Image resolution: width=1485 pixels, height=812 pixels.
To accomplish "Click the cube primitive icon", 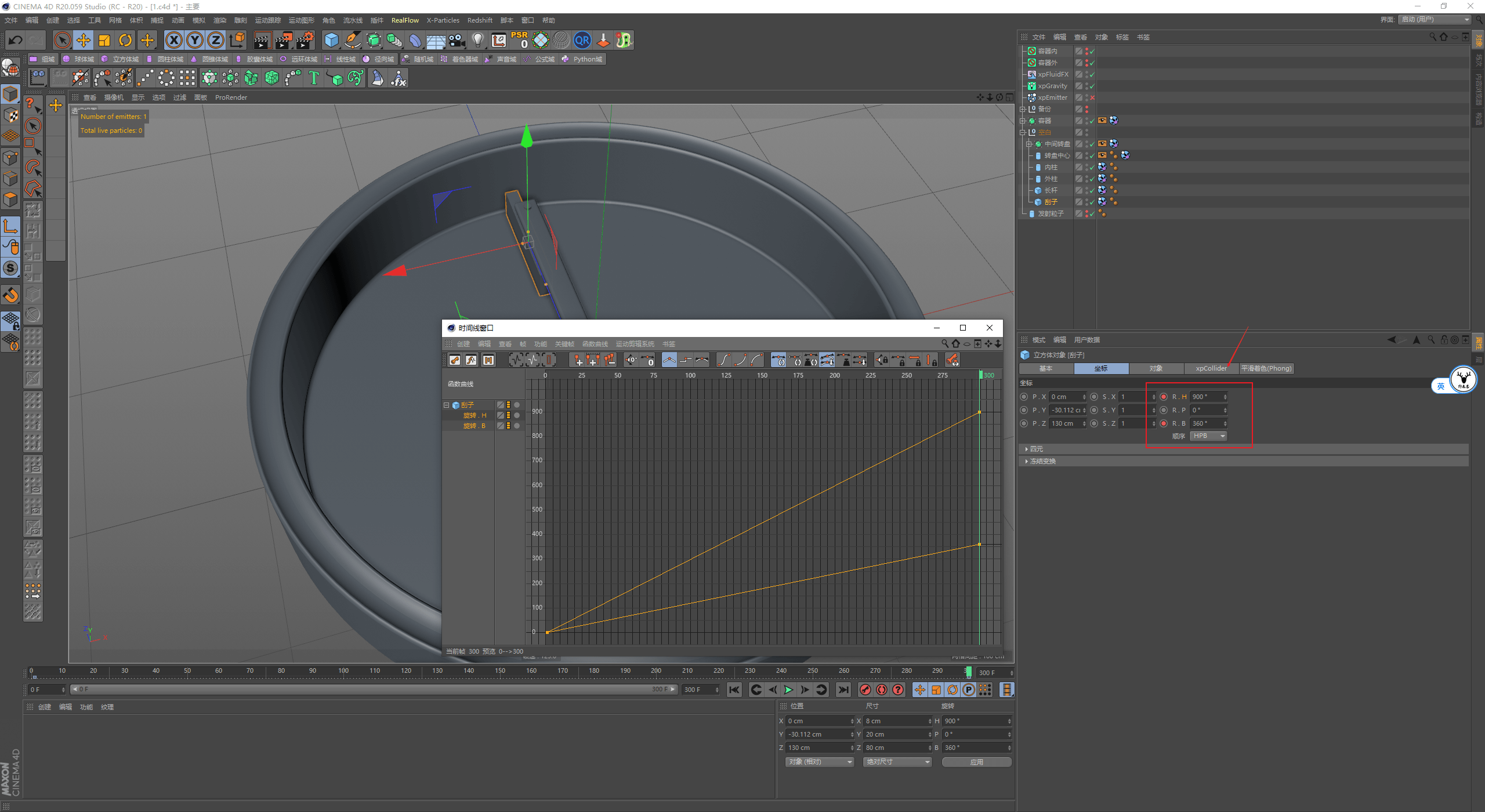I will pyautogui.click(x=331, y=40).
